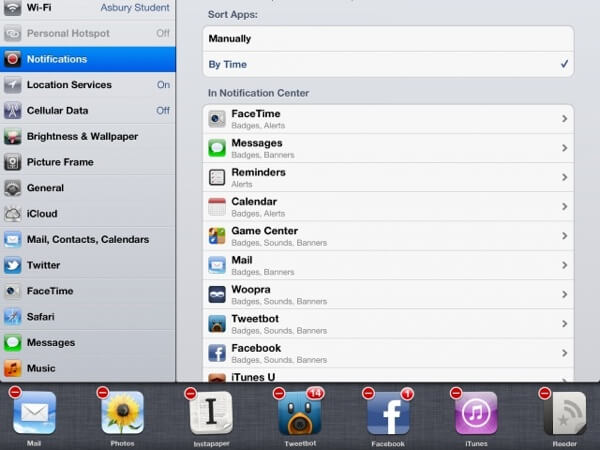The height and width of the screenshot is (450, 600).
Task: Click red Notifications icon in sidebar
Action: click(13, 59)
